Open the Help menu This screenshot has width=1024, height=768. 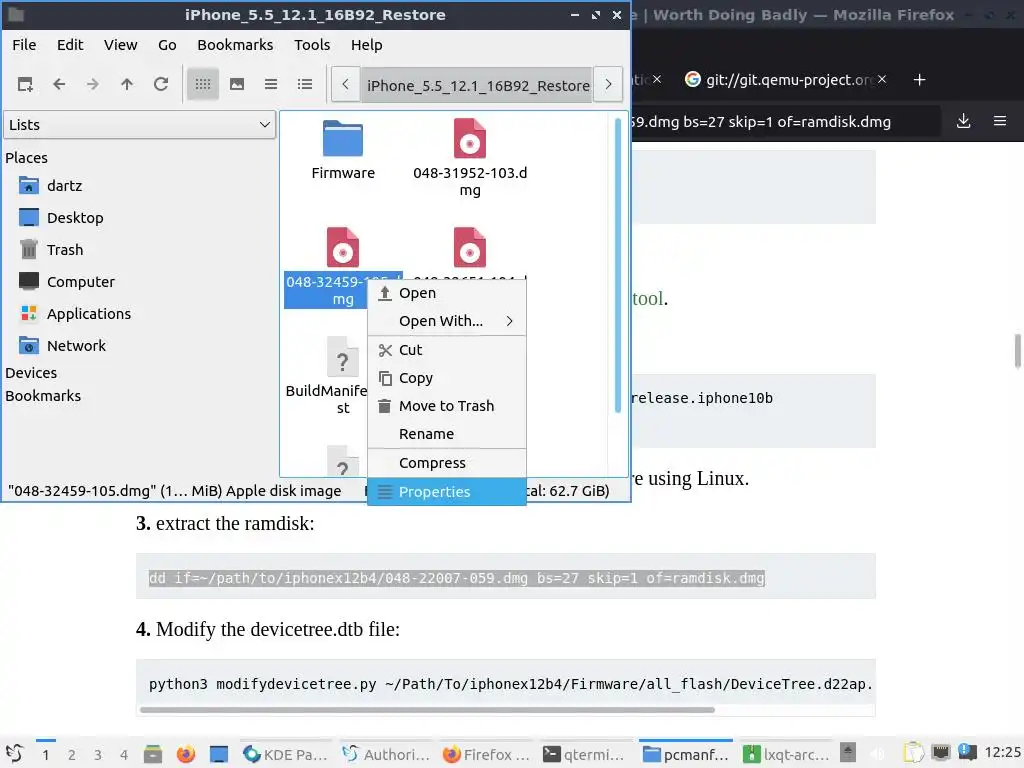click(366, 45)
